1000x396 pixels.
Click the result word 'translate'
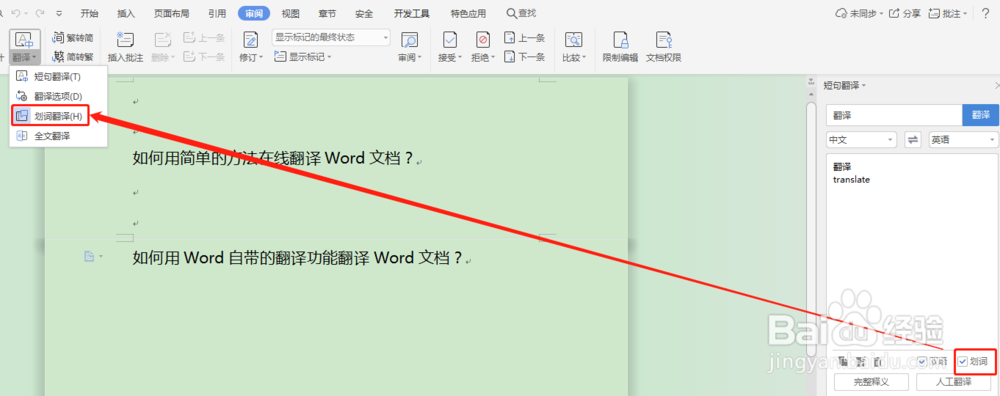click(x=851, y=180)
